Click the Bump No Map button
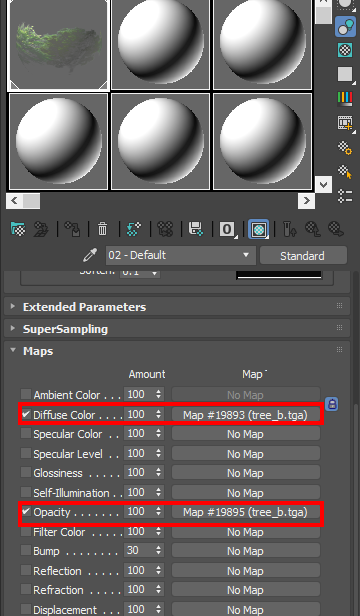The height and width of the screenshot is (616, 360). point(246,551)
